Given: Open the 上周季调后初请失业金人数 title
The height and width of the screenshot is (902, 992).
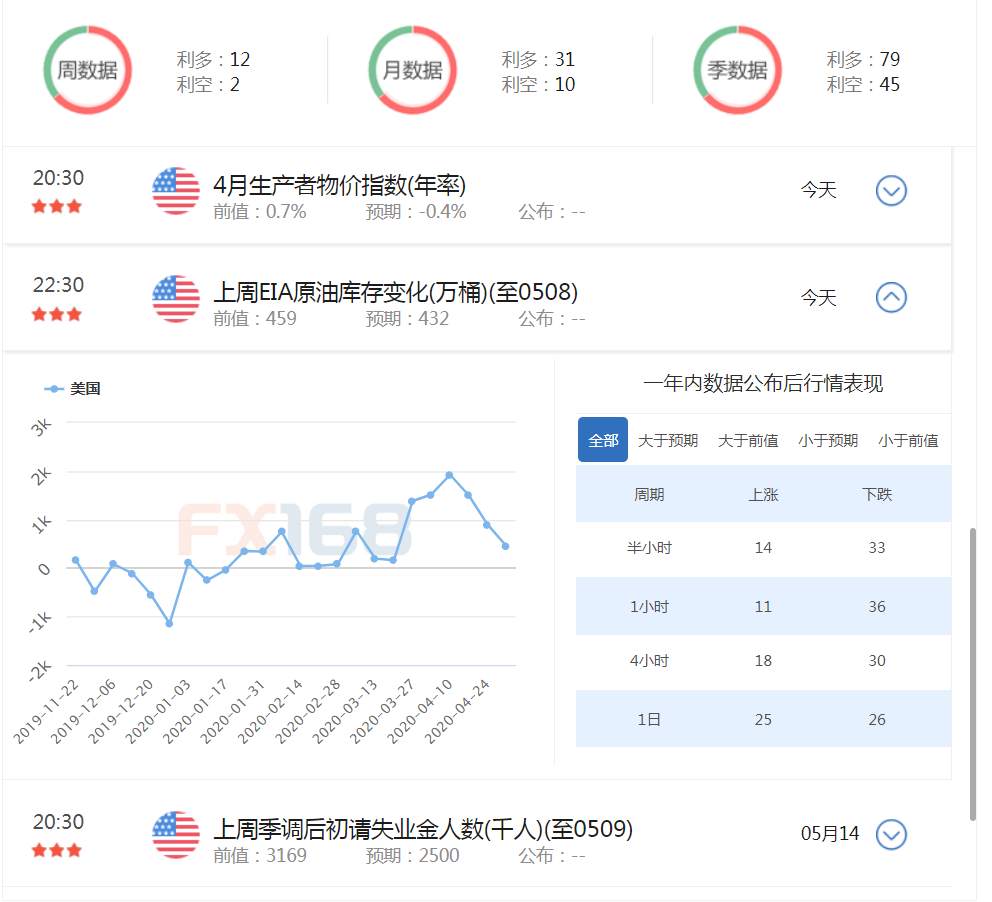Looking at the screenshot, I should [423, 829].
